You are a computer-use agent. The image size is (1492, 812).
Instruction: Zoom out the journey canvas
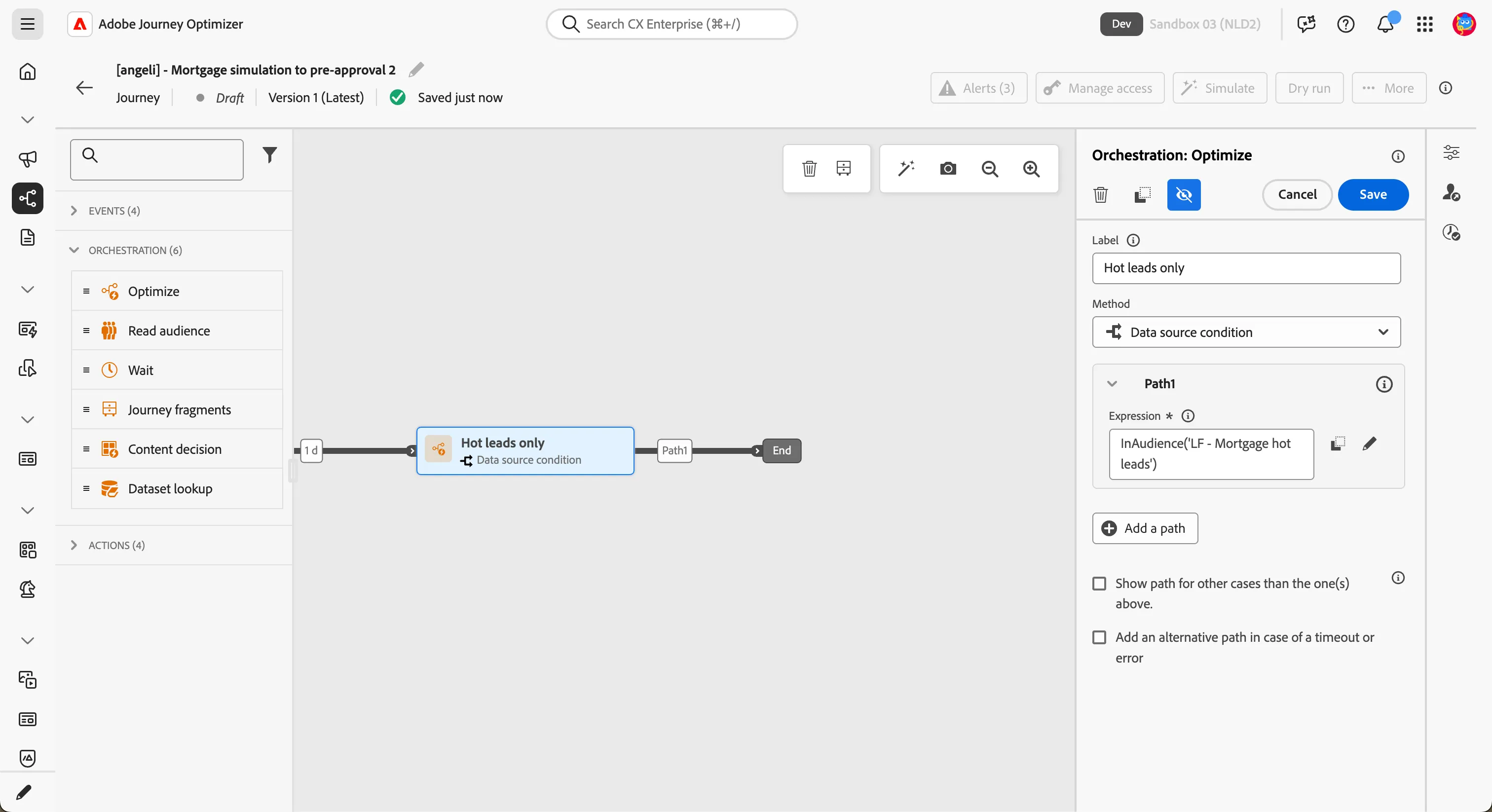coord(989,169)
